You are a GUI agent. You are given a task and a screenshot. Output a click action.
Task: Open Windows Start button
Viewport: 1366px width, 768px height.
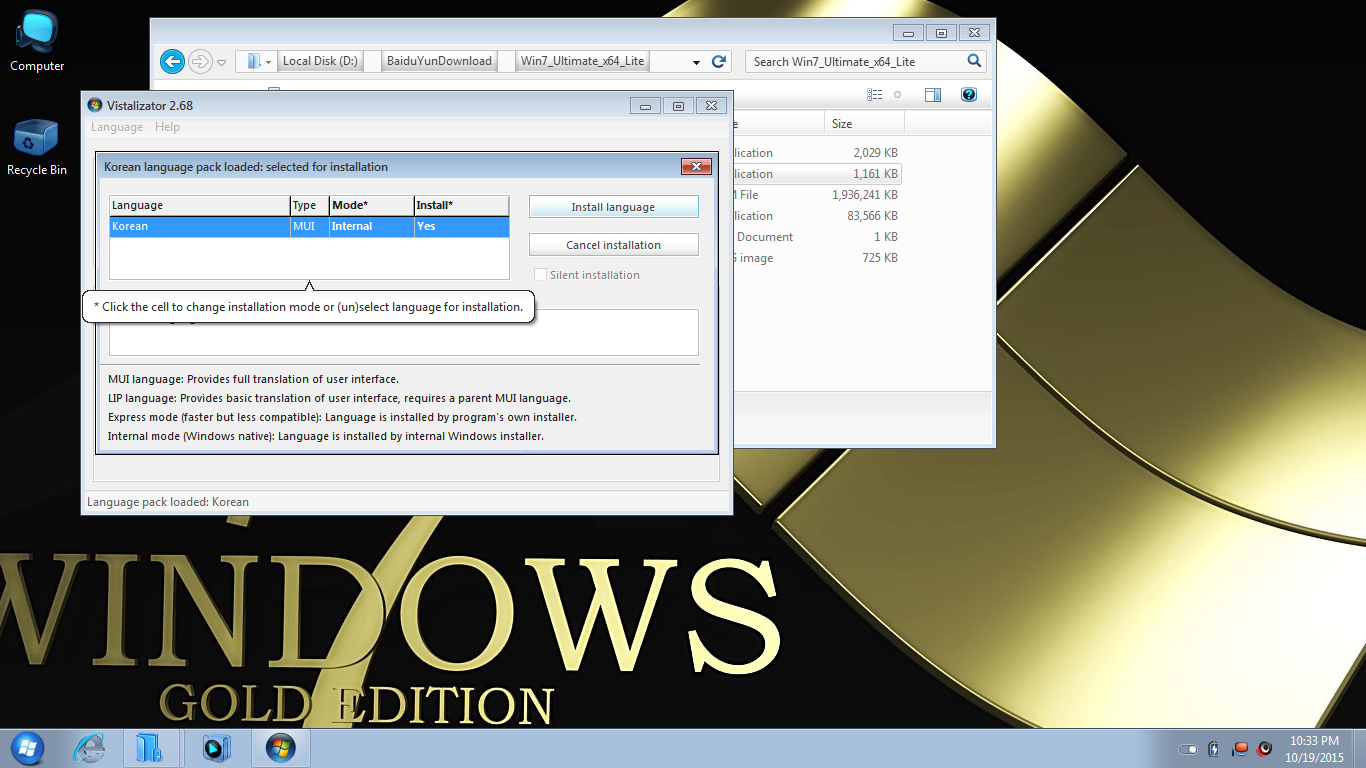tap(28, 747)
